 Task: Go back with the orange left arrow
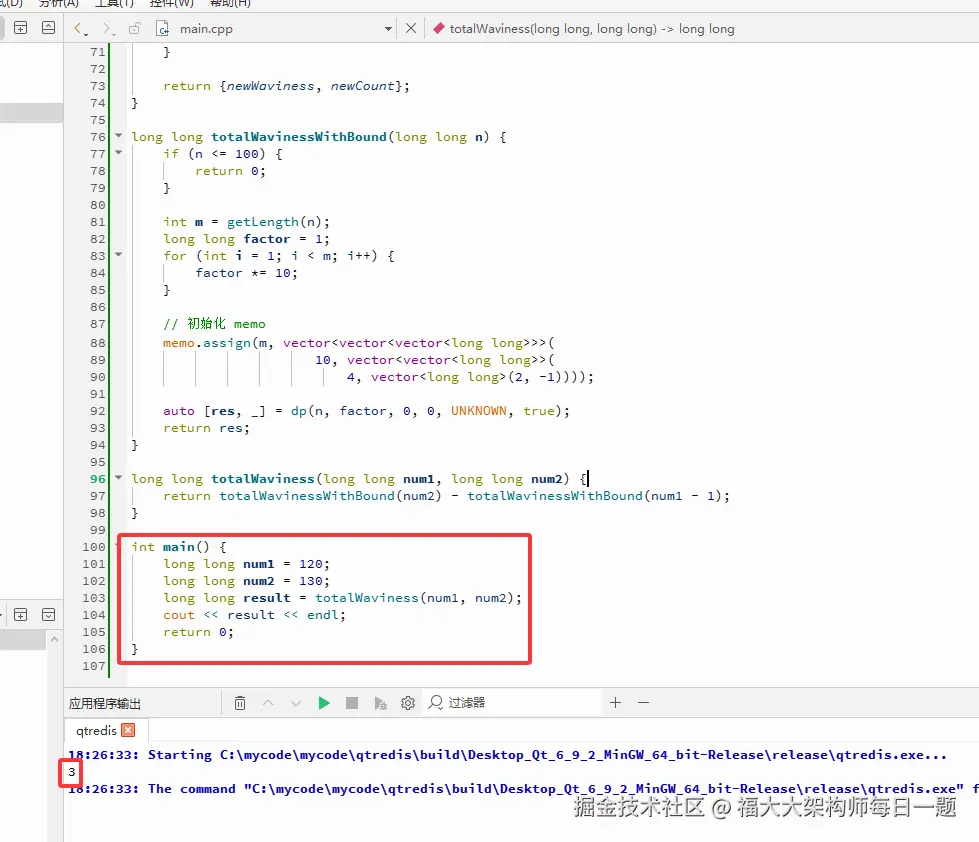pyautogui.click(x=77, y=29)
